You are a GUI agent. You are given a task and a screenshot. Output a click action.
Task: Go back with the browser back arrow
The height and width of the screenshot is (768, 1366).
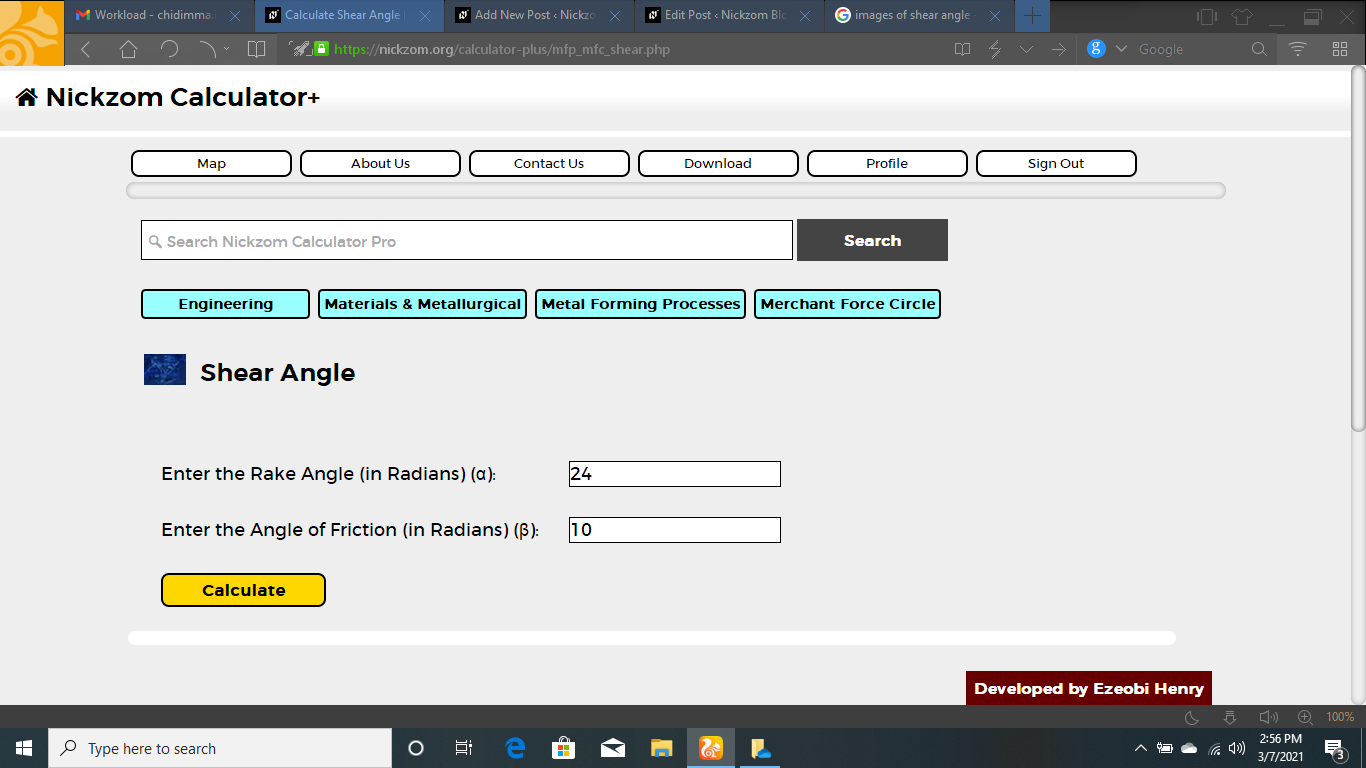coord(85,49)
